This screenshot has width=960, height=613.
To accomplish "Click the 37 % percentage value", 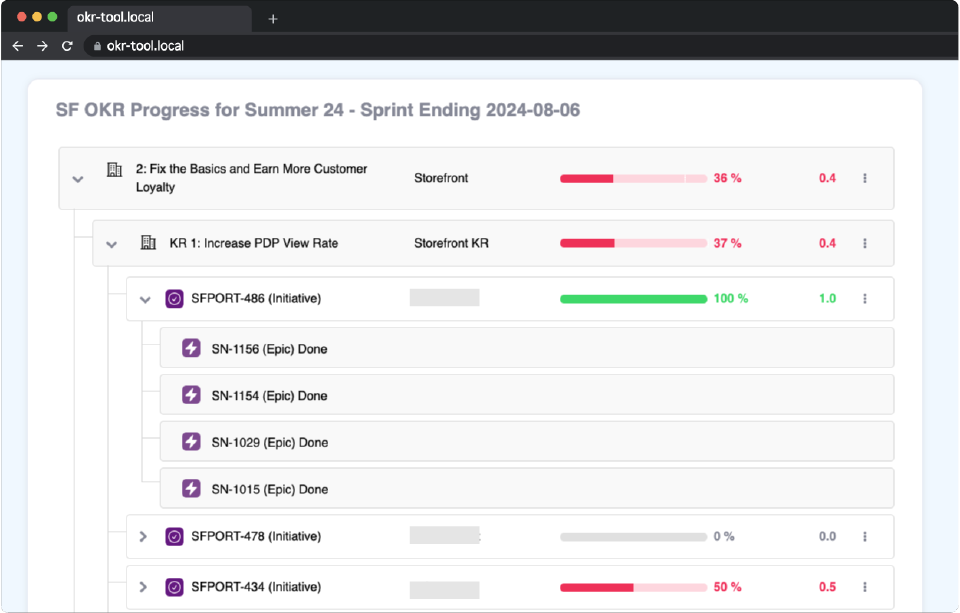I will [x=727, y=243].
